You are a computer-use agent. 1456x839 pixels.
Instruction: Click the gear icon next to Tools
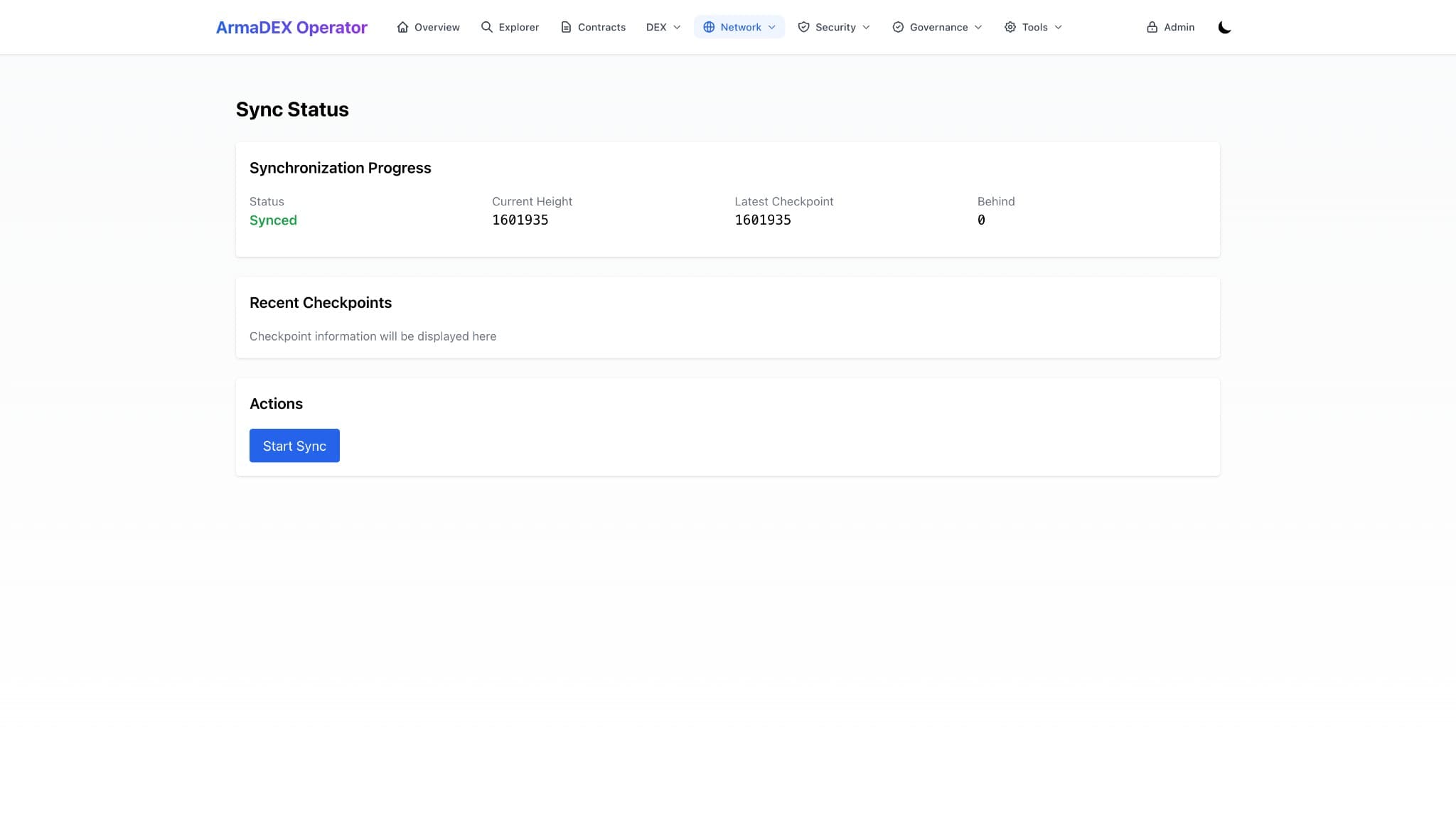point(1010,27)
